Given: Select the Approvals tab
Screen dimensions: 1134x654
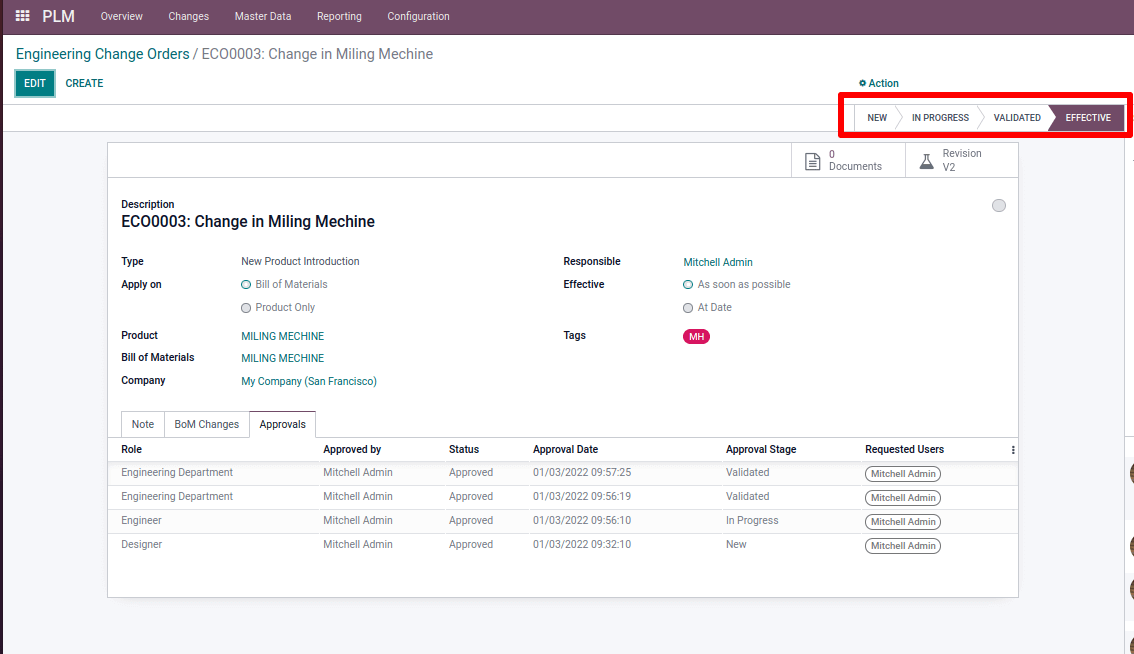Looking at the screenshot, I should click(283, 424).
